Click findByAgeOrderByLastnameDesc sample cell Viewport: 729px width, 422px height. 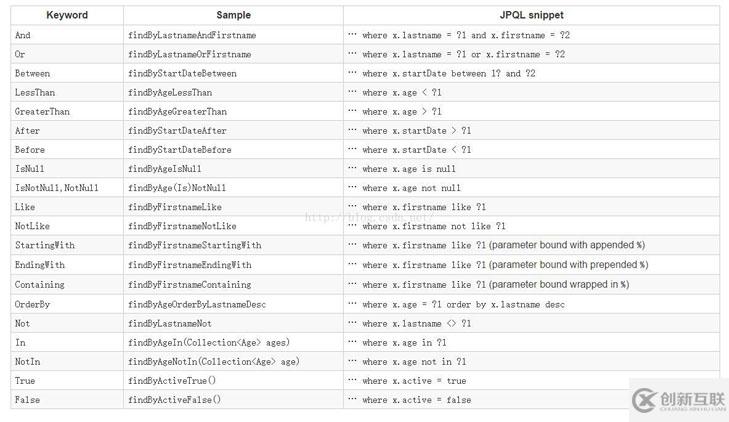click(233, 304)
